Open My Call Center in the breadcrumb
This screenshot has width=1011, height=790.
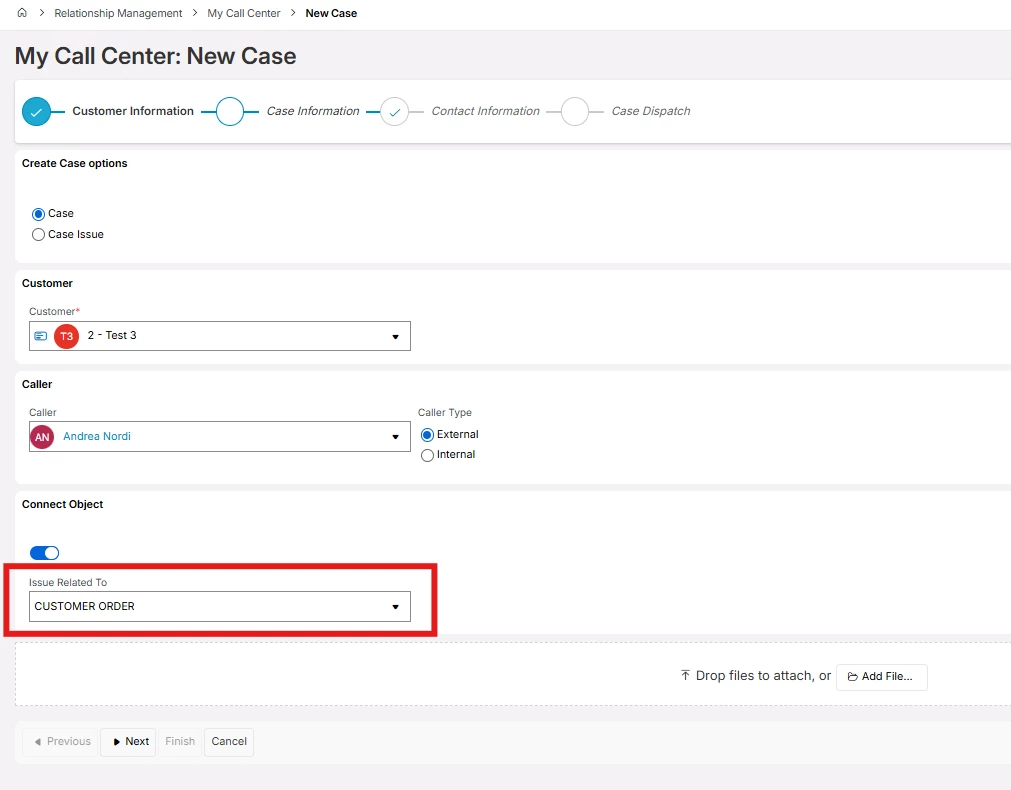[x=244, y=13]
